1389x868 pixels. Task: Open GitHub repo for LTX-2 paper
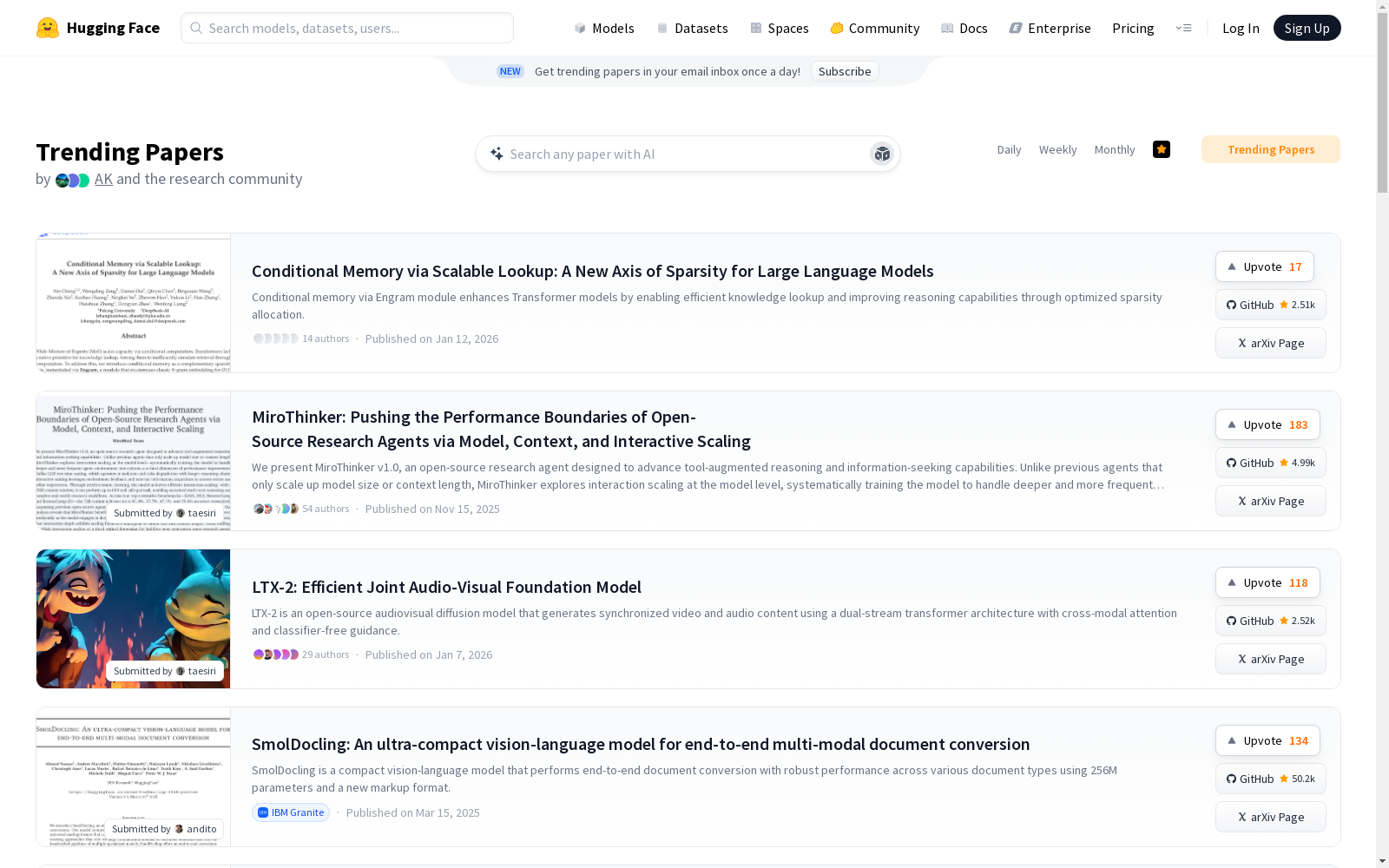pos(1270,621)
